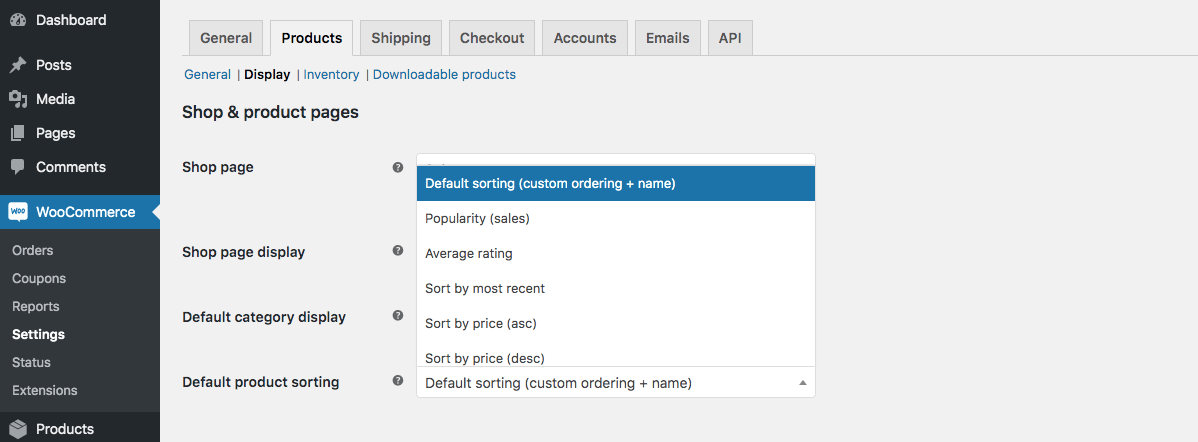
Task: Click the Default product sorting label
Action: pos(261,382)
